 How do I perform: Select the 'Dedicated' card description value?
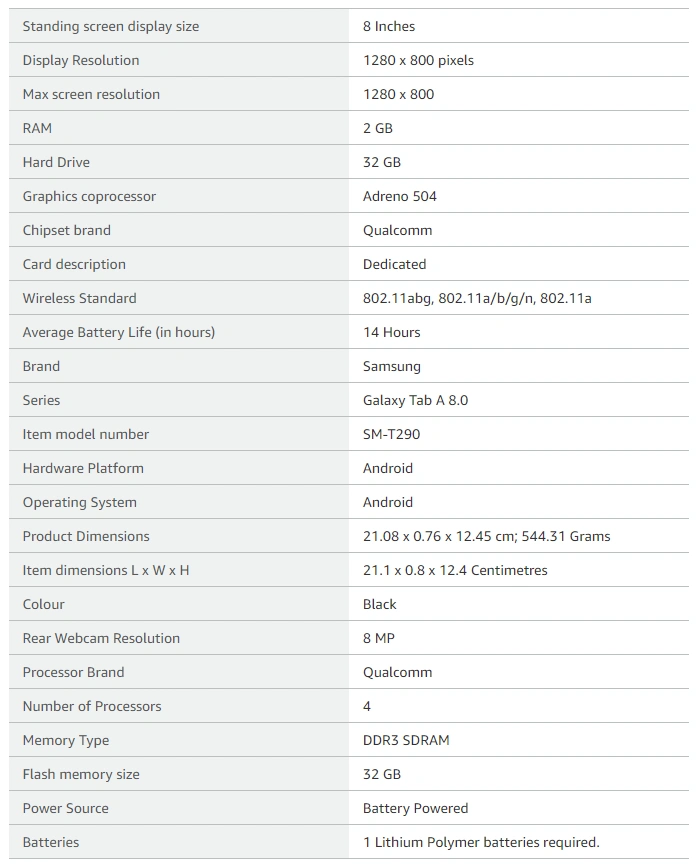[x=394, y=264]
